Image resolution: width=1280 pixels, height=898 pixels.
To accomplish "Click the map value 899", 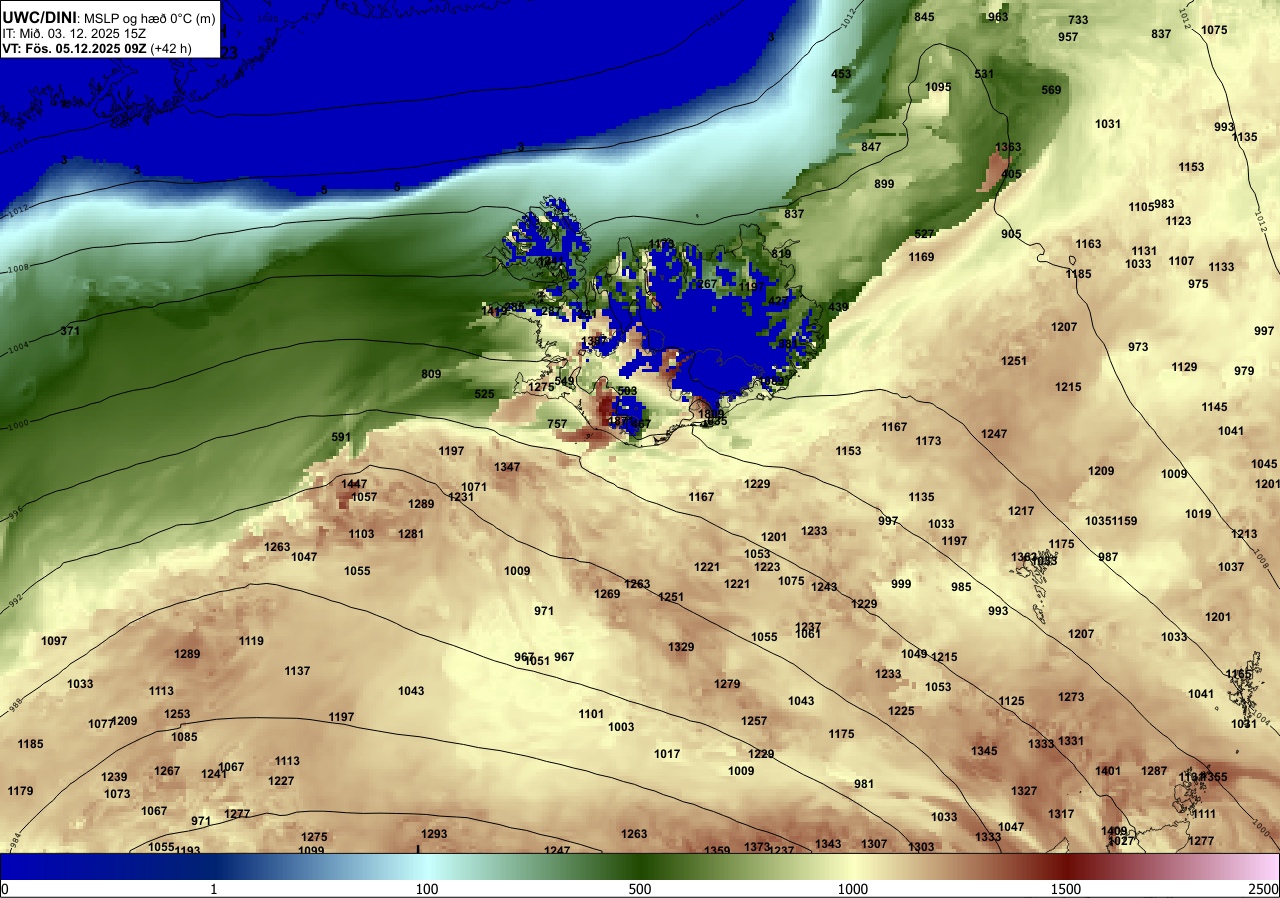I will pyautogui.click(x=884, y=184).
